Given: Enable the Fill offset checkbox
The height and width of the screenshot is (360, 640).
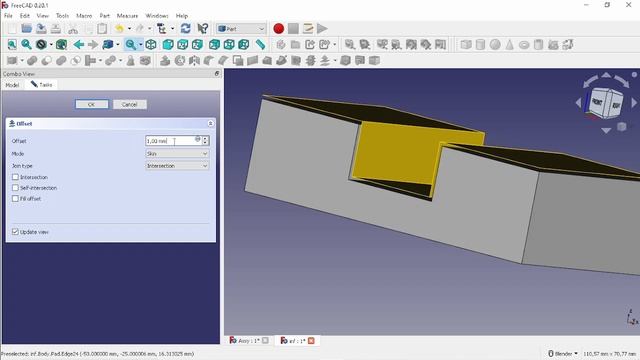Looking at the screenshot, I should 16,198.
